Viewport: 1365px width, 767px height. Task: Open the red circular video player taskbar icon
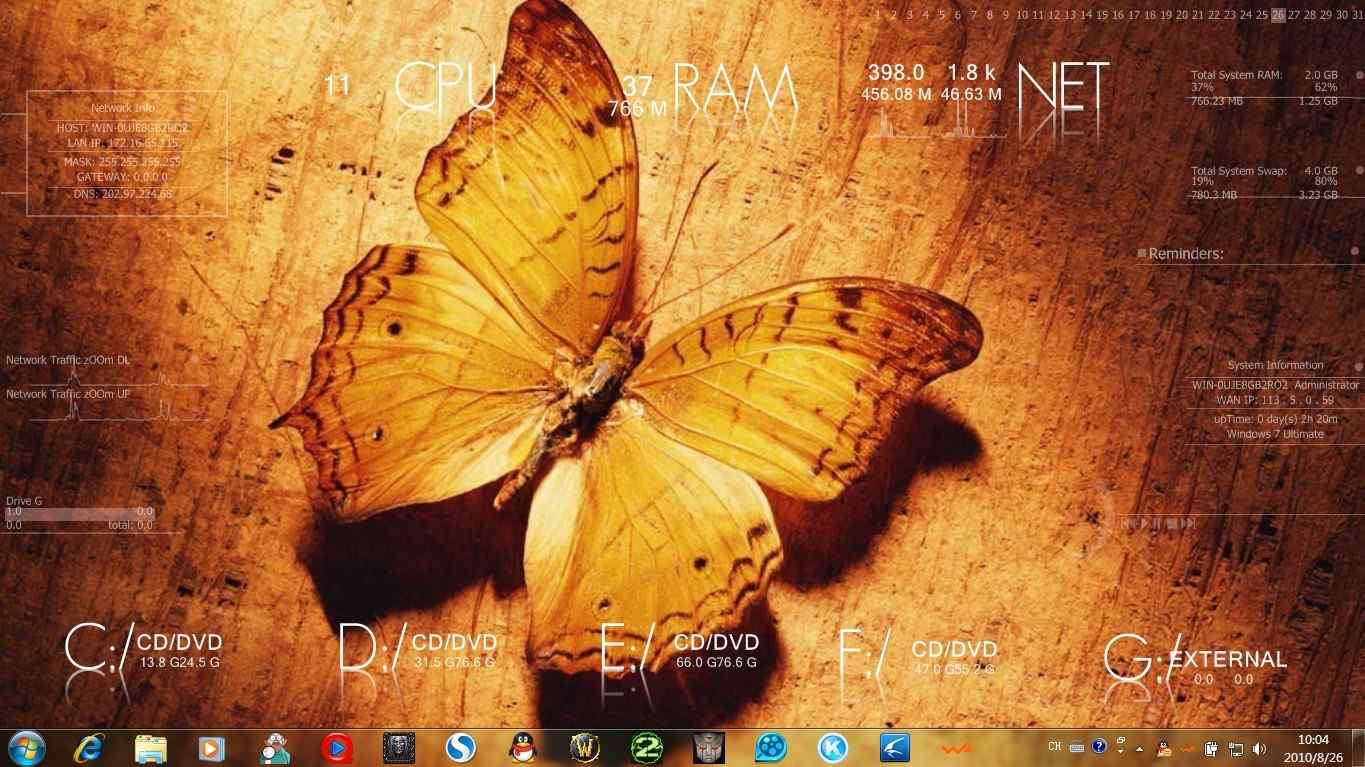[337, 747]
